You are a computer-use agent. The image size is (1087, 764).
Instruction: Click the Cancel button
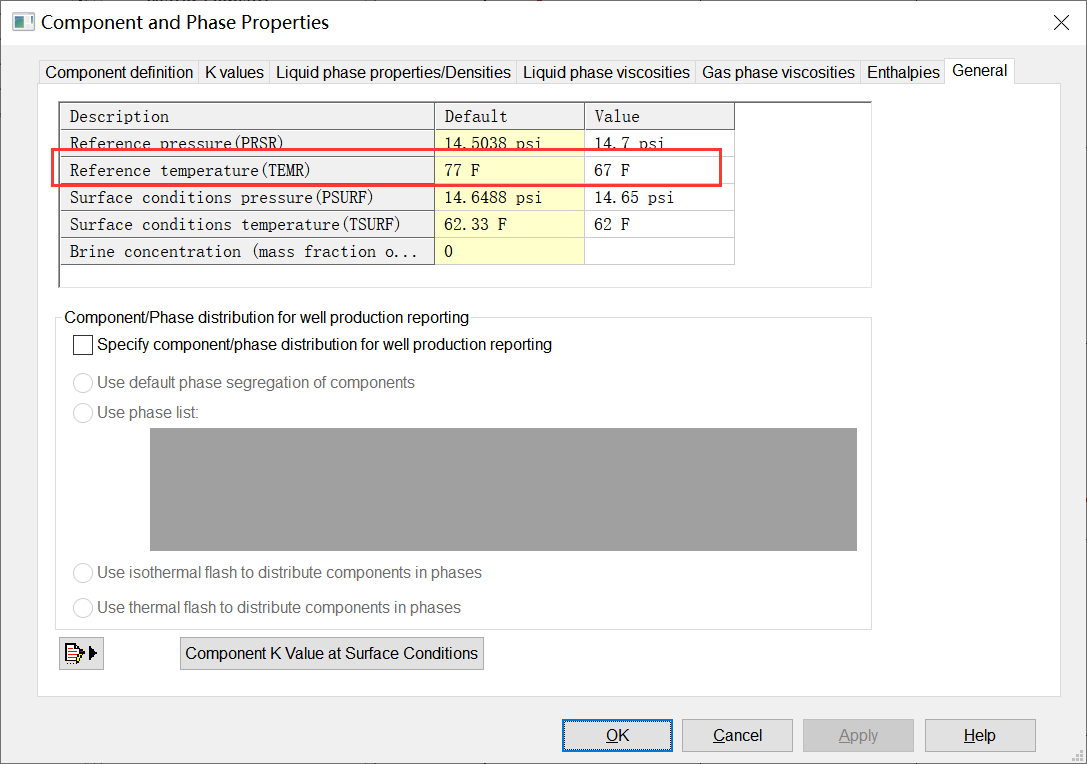pyautogui.click(x=737, y=736)
